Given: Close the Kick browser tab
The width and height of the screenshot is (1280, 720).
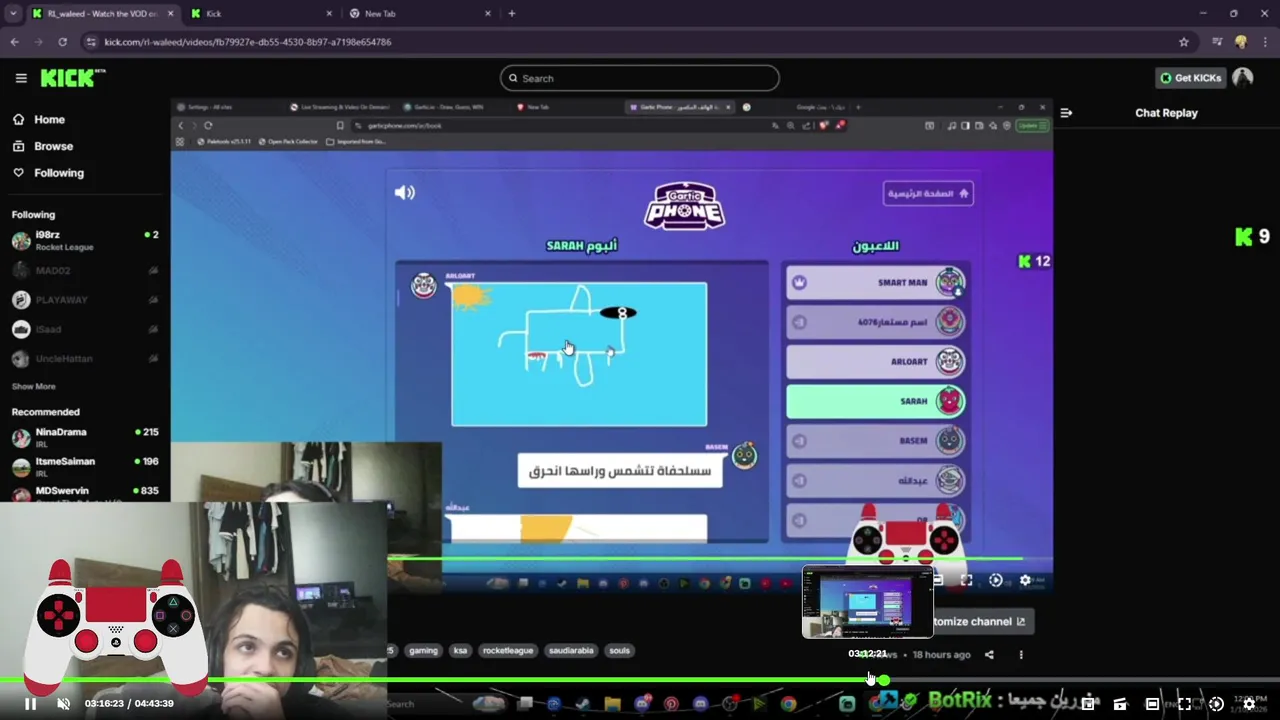Looking at the screenshot, I should click(328, 13).
